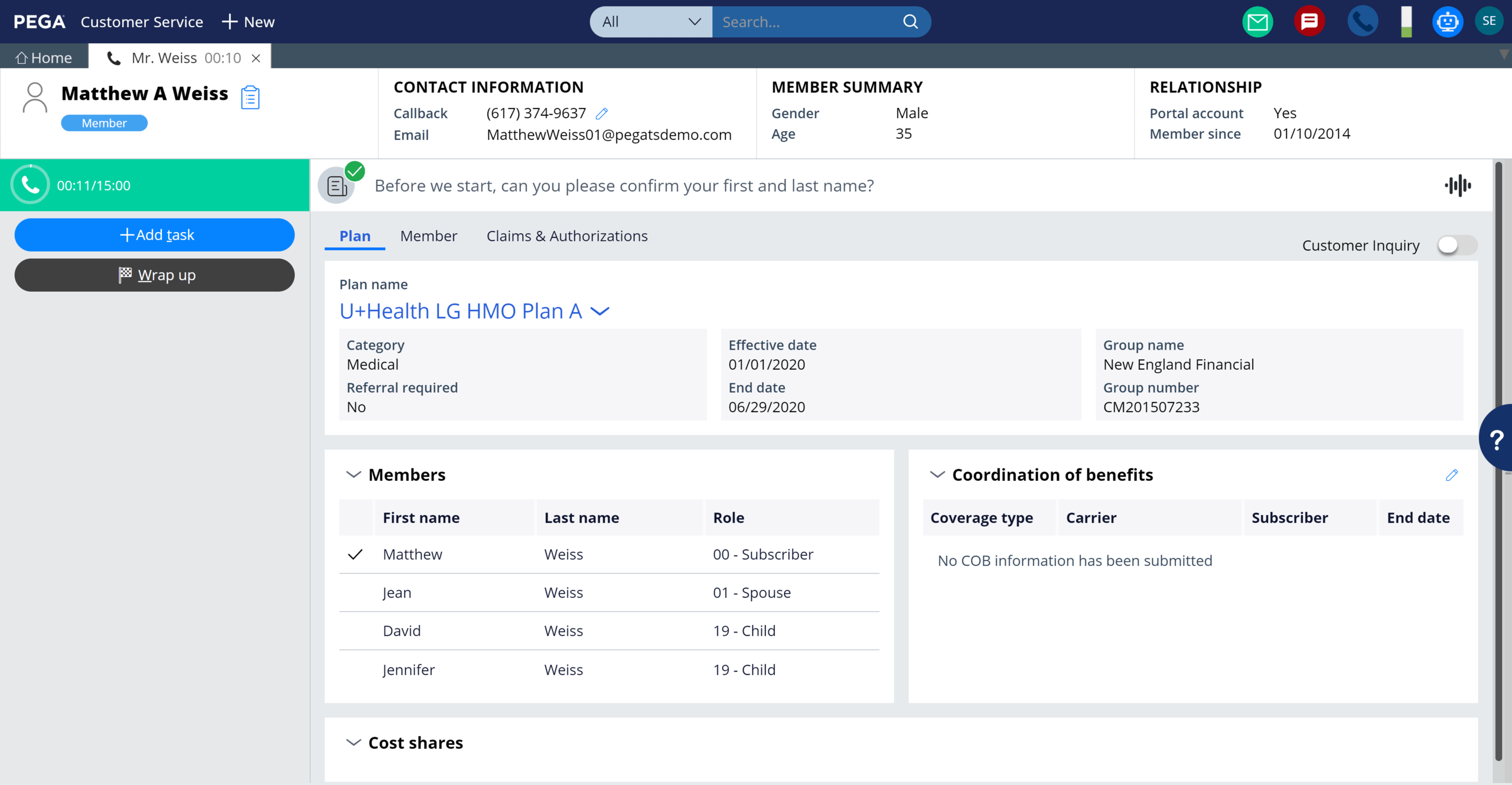Image resolution: width=1512 pixels, height=785 pixels.
Task: Open the clipboard icon beside Matthew A Weiss
Action: tap(250, 97)
